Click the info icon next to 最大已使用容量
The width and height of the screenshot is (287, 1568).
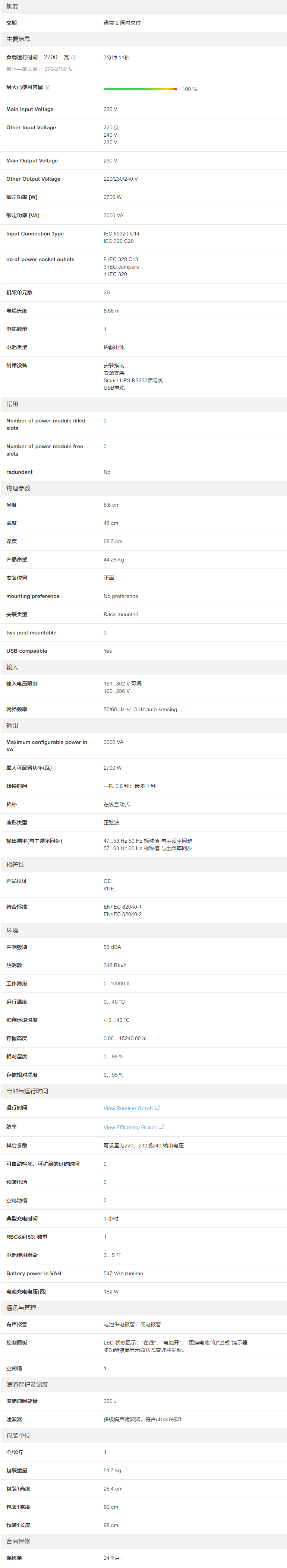coord(48,88)
